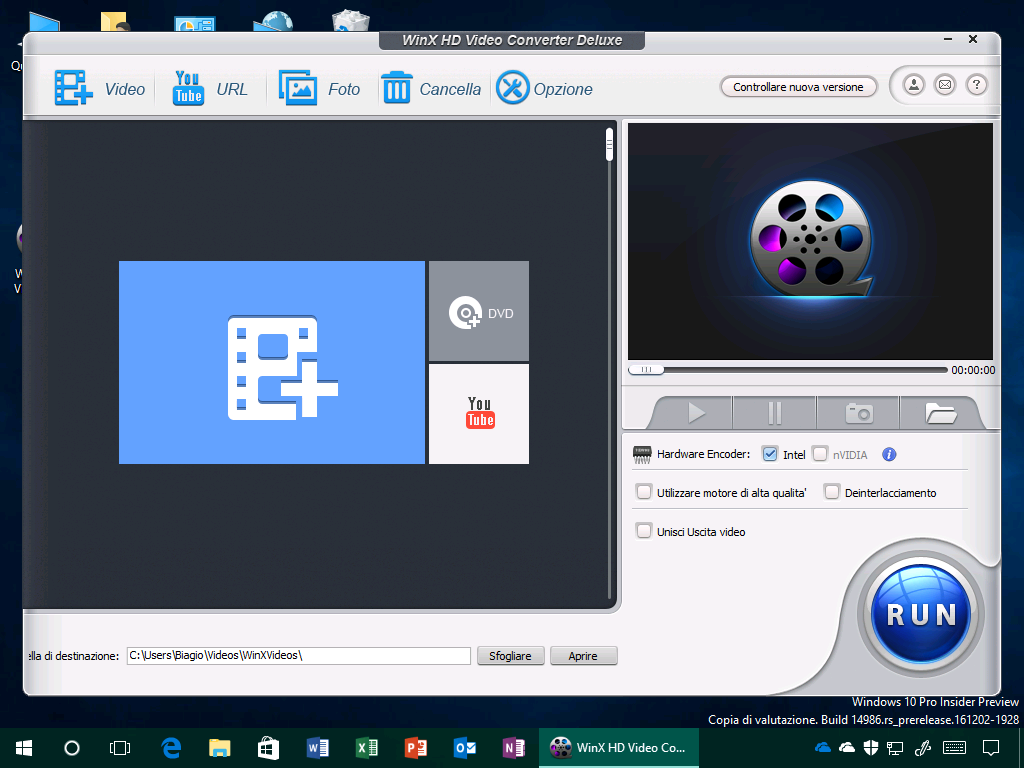Open Task View in taskbar
Screen dimensions: 1024x768
click(x=120, y=748)
